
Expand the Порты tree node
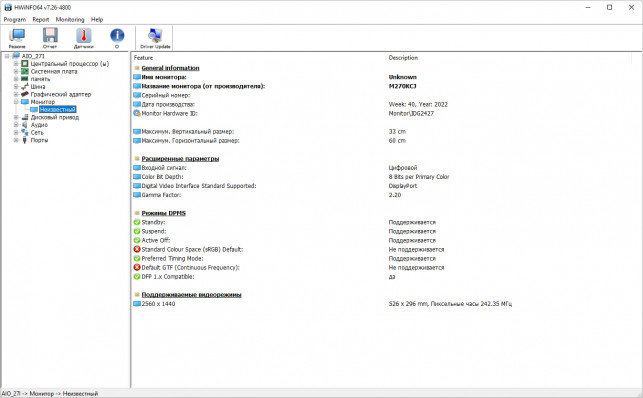(x=16, y=140)
